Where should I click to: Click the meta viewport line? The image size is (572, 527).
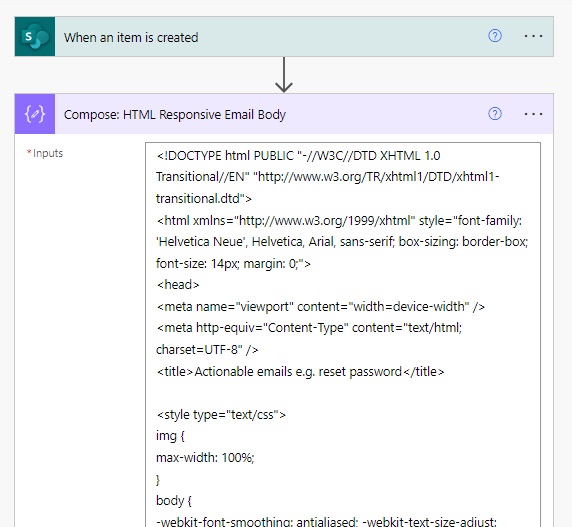(x=321, y=307)
